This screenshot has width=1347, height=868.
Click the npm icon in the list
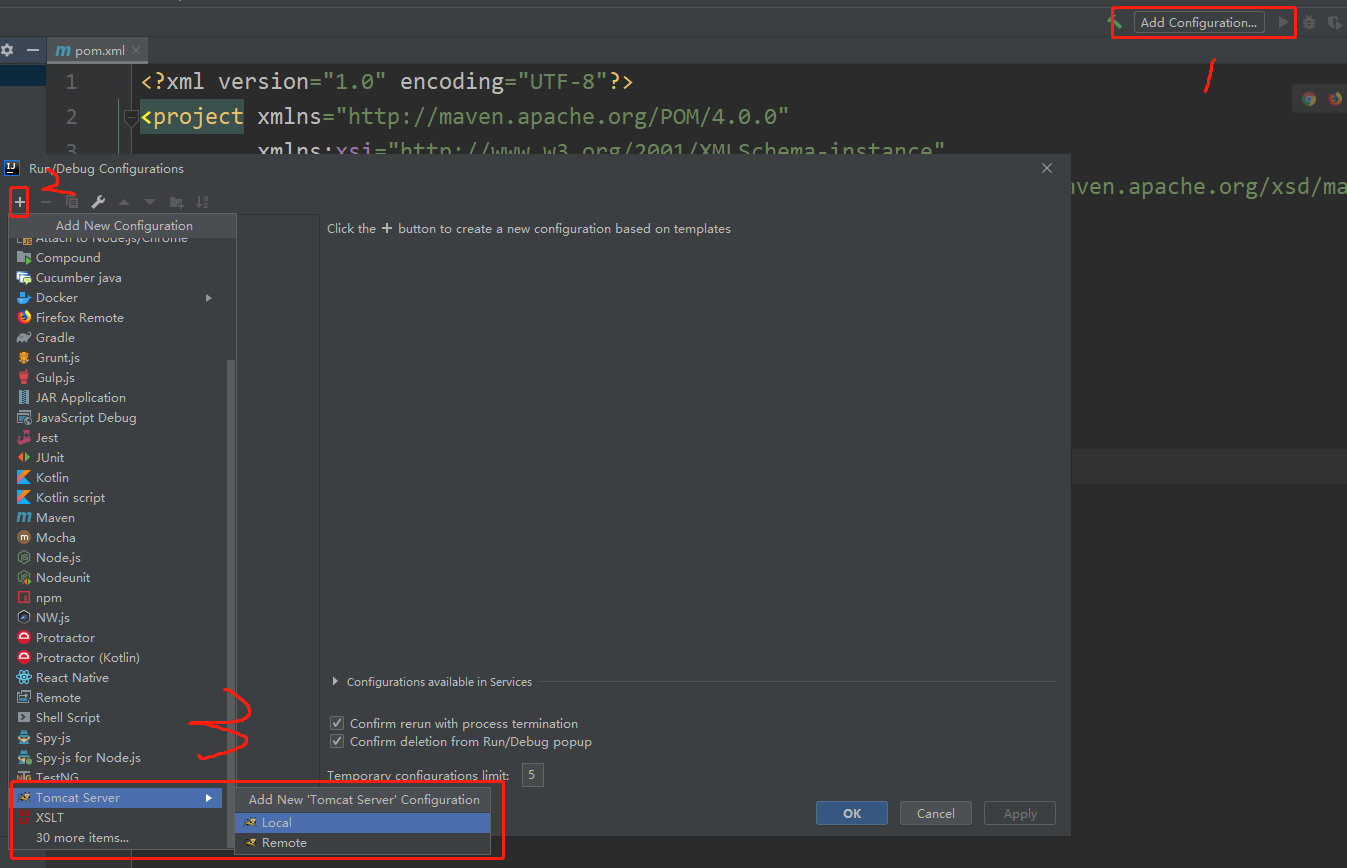(x=24, y=597)
